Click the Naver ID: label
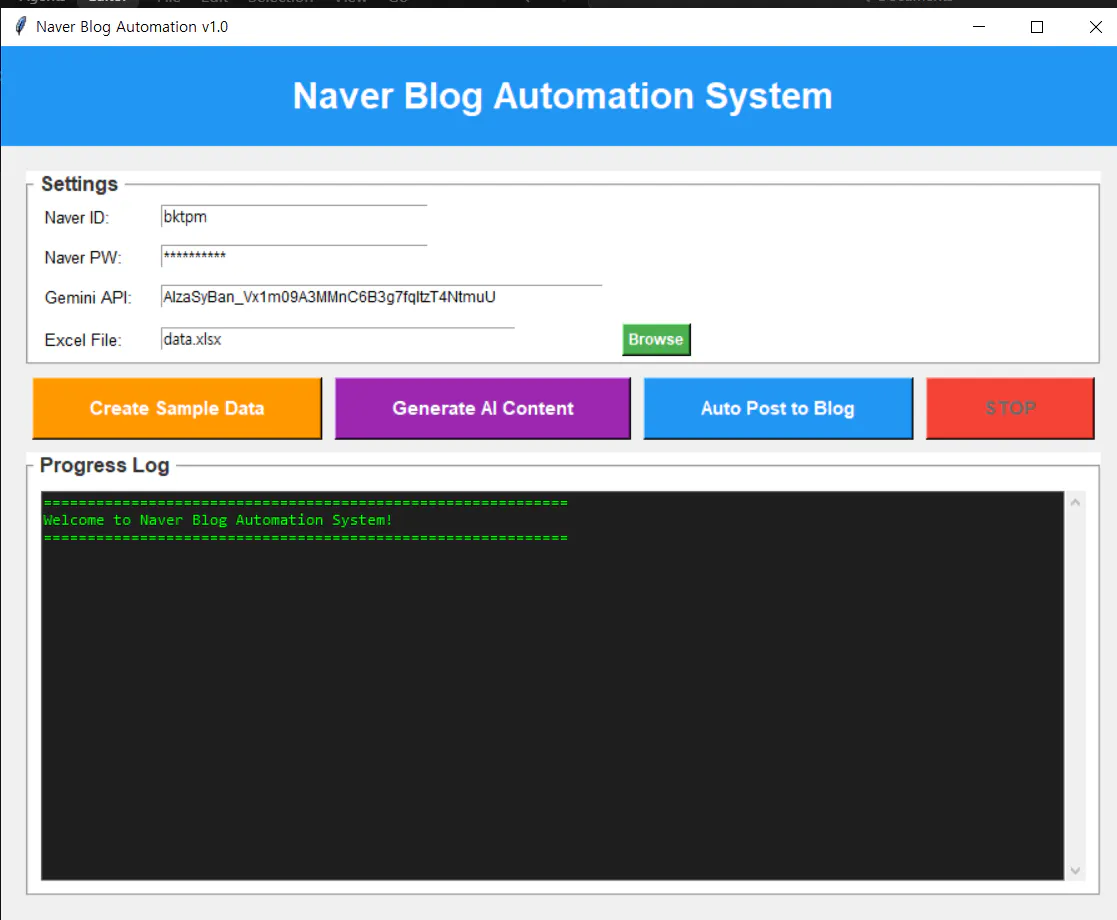The height and width of the screenshot is (920, 1117). pyautogui.click(x=77, y=217)
